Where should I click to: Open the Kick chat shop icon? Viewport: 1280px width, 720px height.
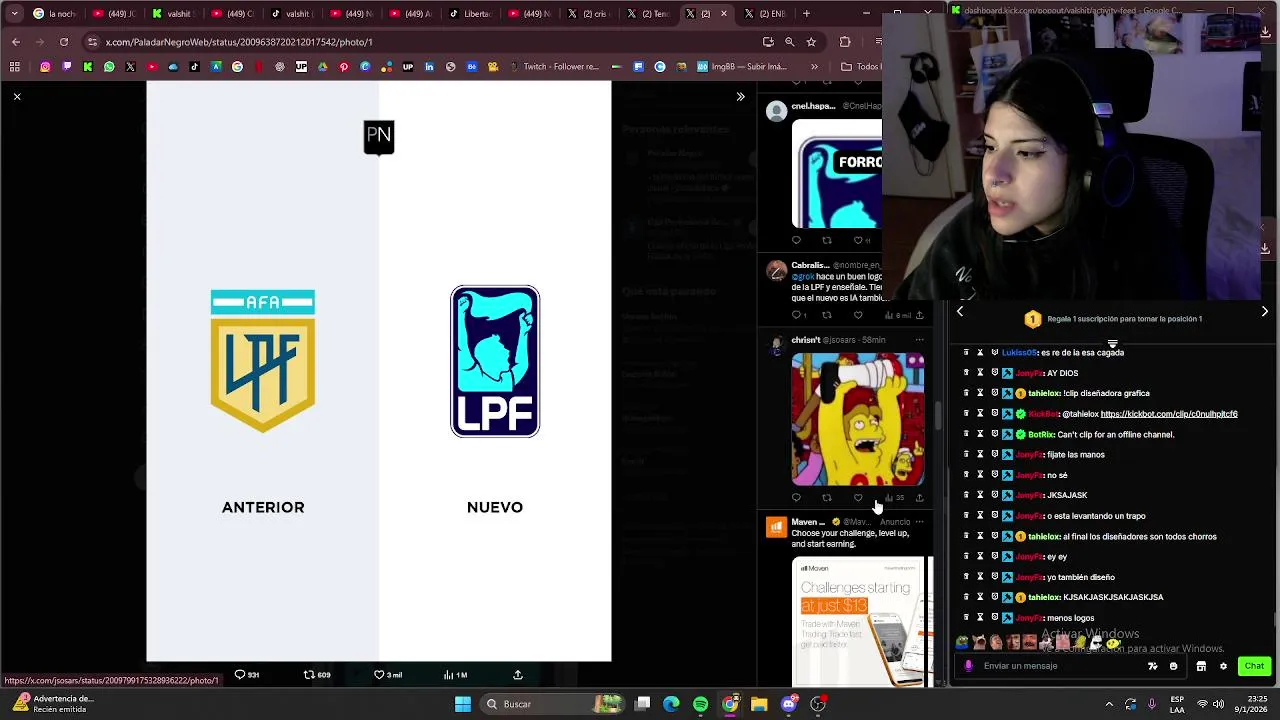(x=1201, y=666)
